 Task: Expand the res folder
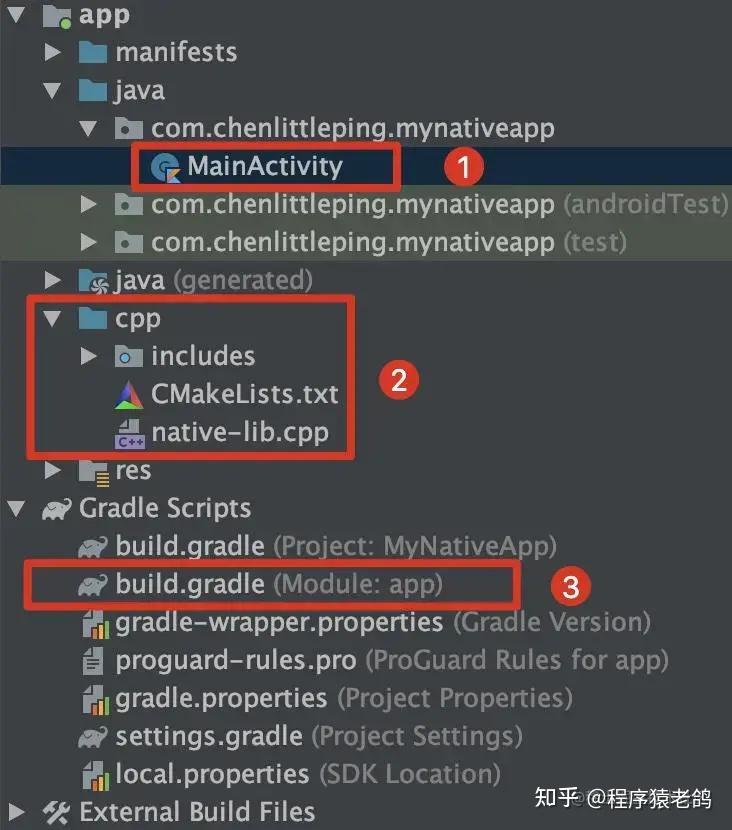pyautogui.click(x=53, y=470)
